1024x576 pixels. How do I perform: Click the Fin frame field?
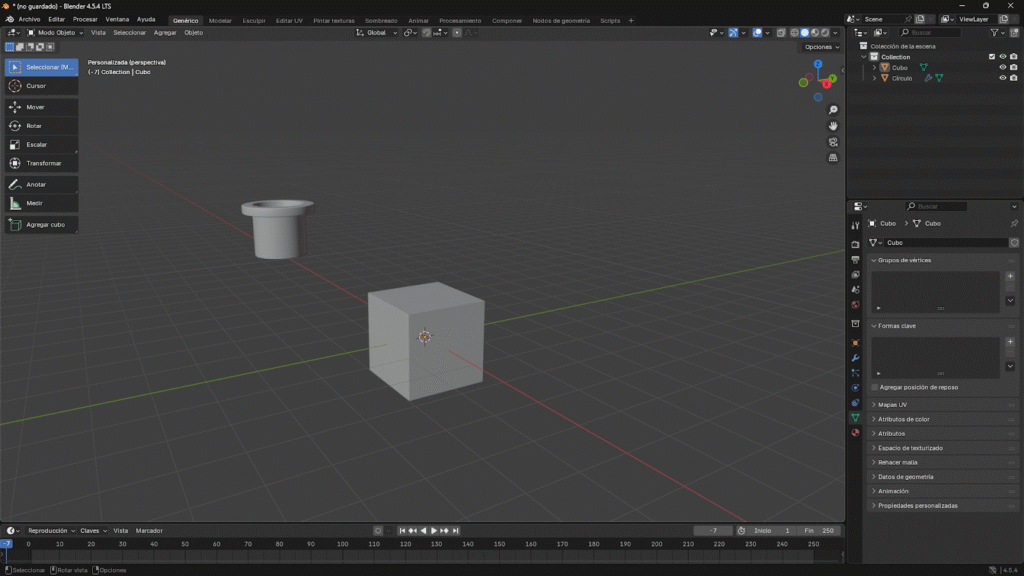[x=819, y=531]
